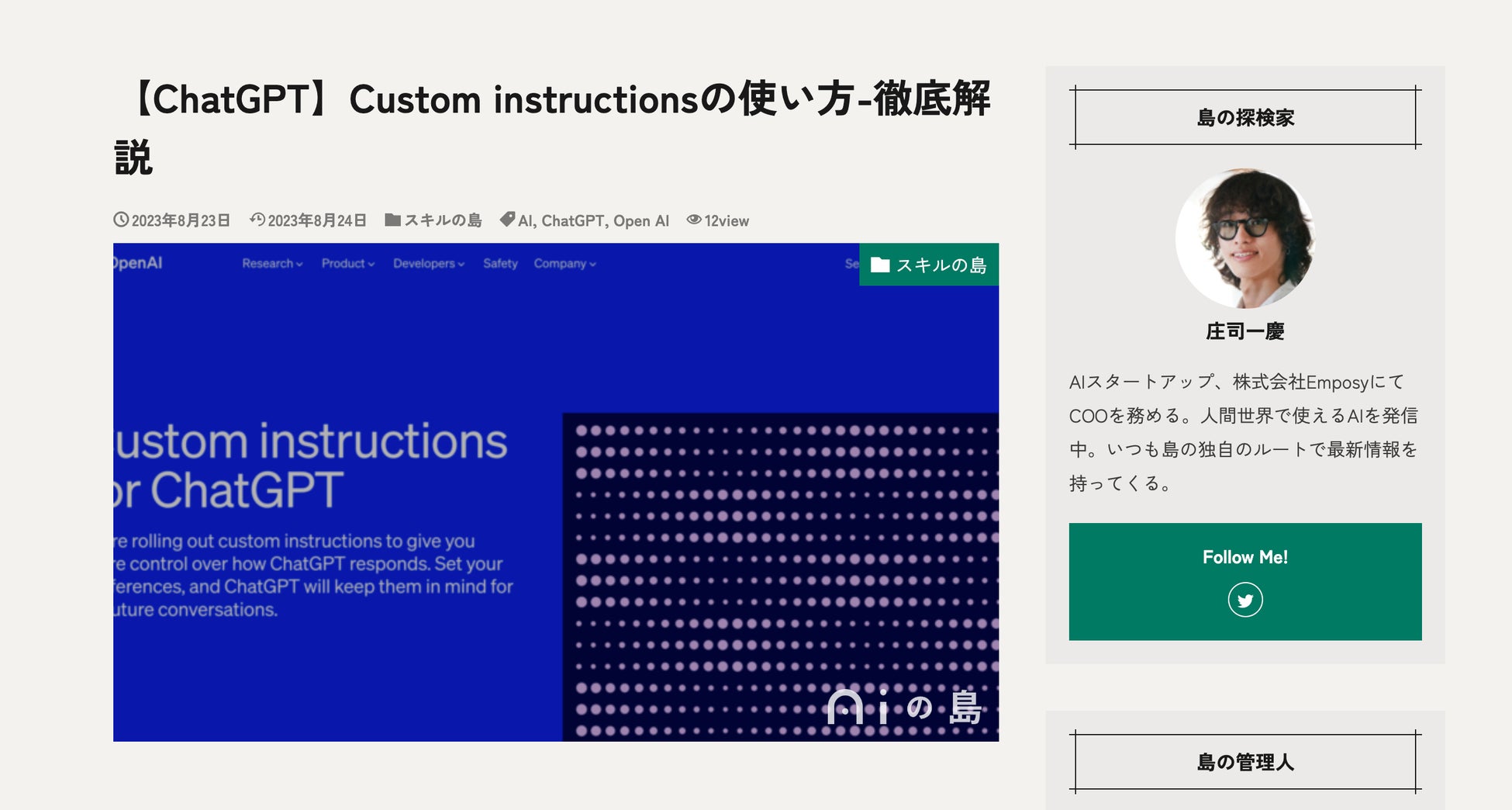The image size is (1512, 810).
Task: Click the published date 2023年8月23日
Action: click(181, 220)
